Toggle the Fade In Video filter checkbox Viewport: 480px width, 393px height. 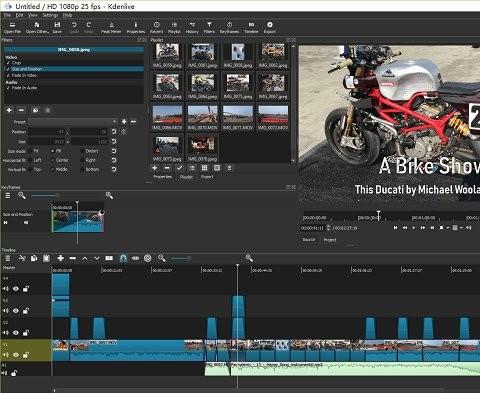(x=8, y=75)
